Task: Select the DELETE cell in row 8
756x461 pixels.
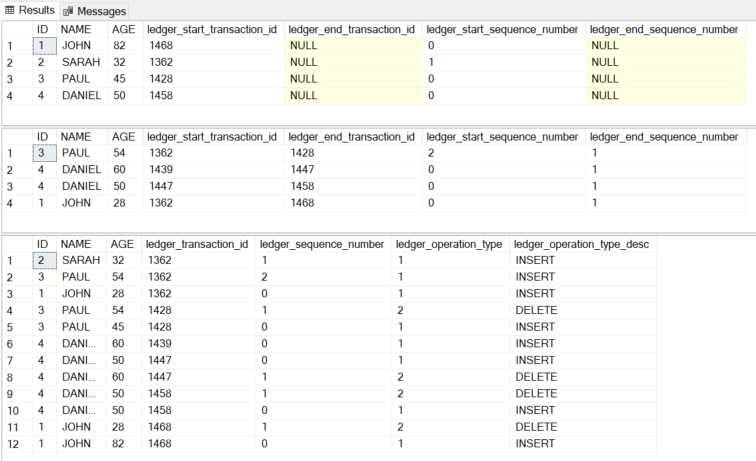Action: [x=583, y=377]
